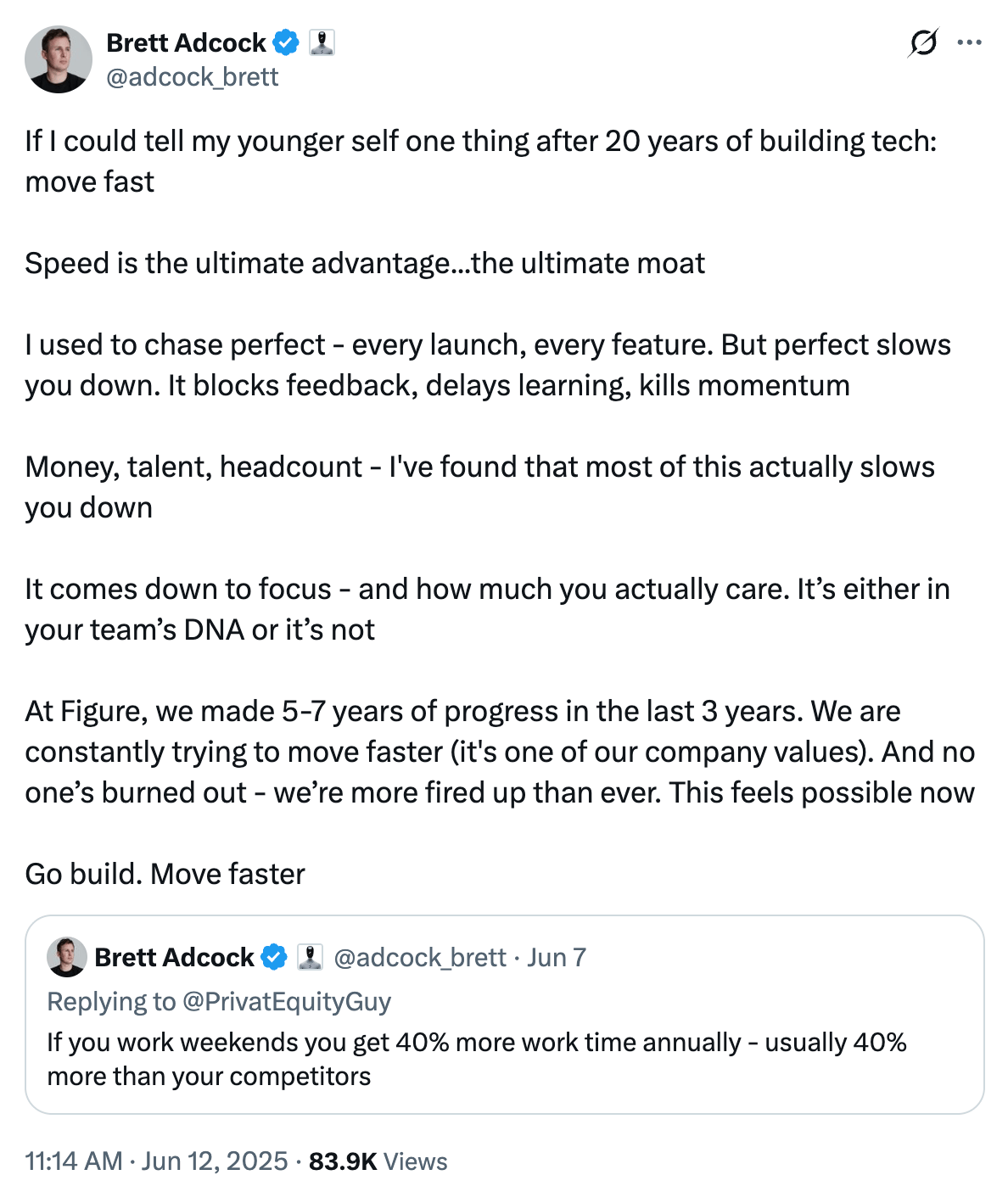Click the verified badge inside the quoted tweet
The height and width of the screenshot is (1203, 1008).
pos(274,957)
